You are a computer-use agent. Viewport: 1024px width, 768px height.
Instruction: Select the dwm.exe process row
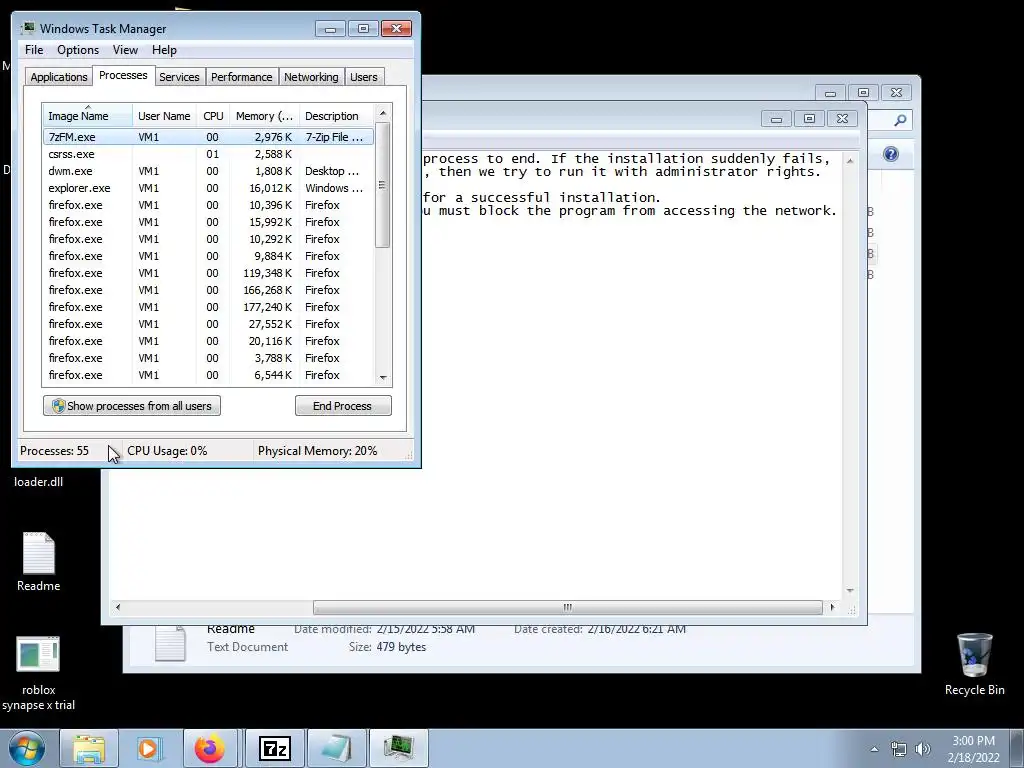pyautogui.click(x=208, y=171)
